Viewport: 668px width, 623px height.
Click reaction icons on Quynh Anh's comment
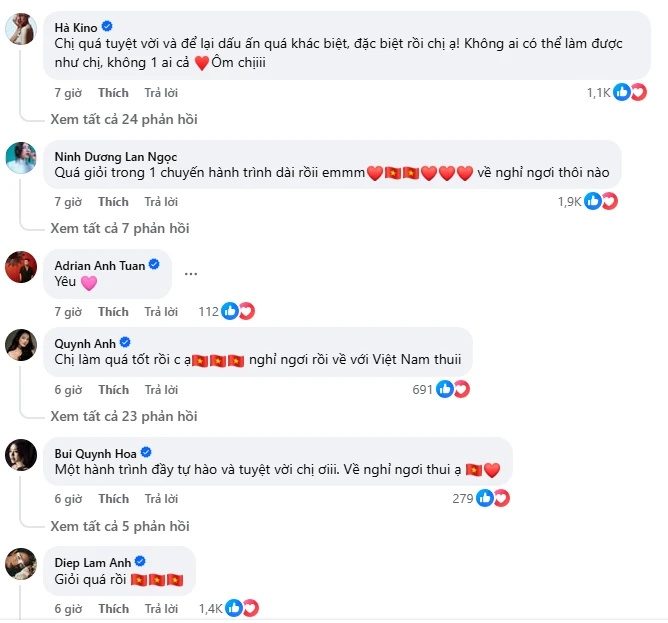pos(454,389)
